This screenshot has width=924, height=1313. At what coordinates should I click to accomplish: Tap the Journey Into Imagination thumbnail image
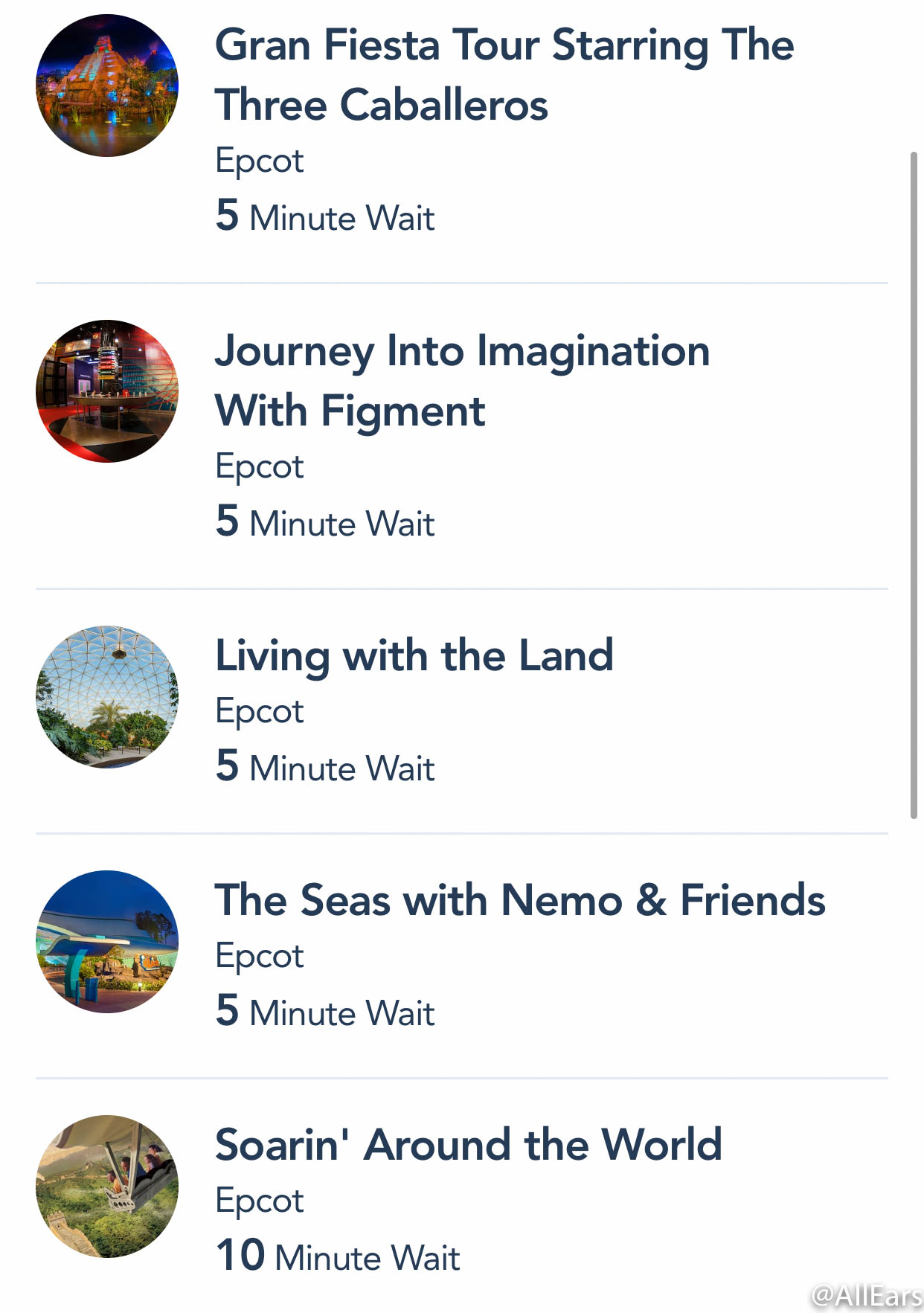[107, 391]
